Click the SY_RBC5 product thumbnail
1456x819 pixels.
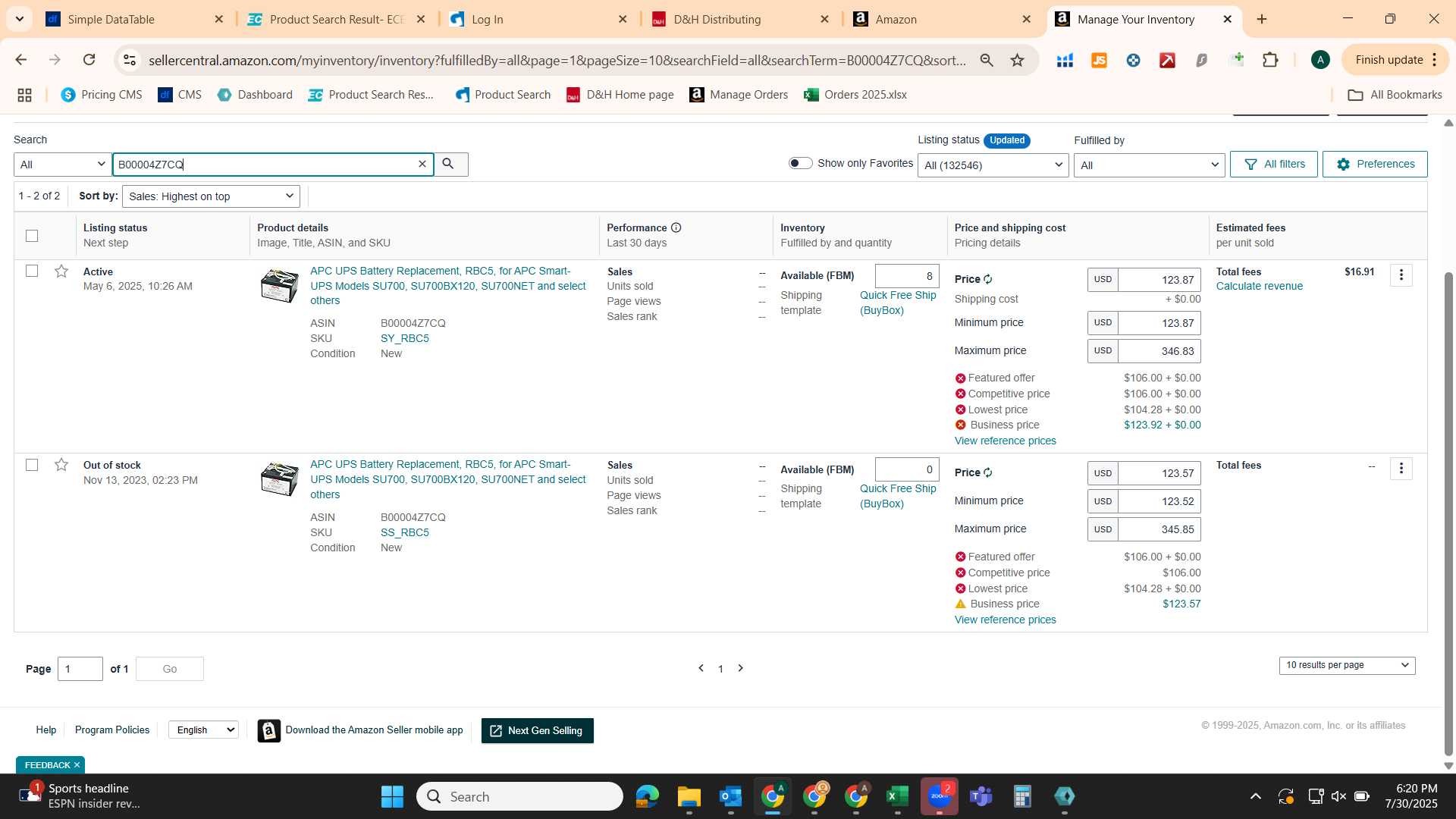click(279, 285)
